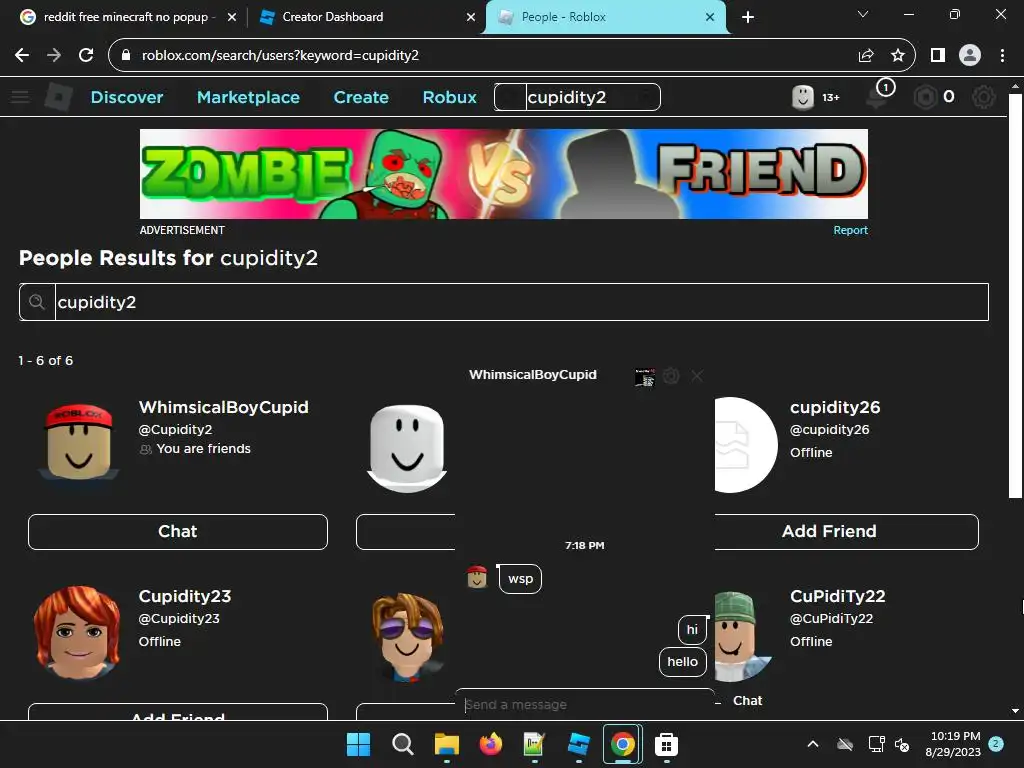The width and height of the screenshot is (1024, 768).
Task: Open the Robux balance icon
Action: [925, 97]
